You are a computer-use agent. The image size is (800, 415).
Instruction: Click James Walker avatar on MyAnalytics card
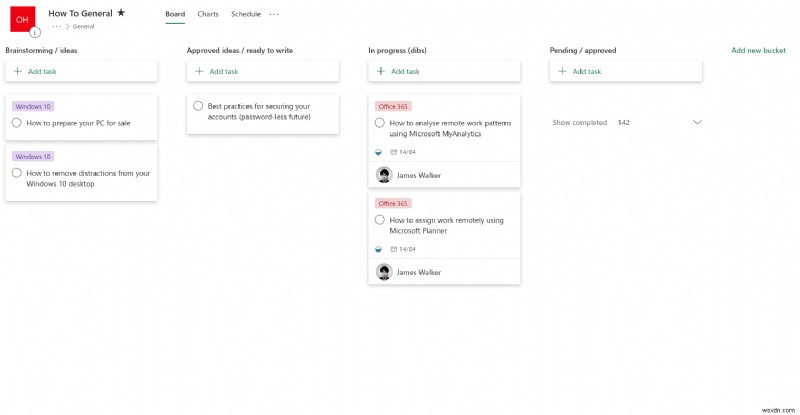tap(384, 175)
